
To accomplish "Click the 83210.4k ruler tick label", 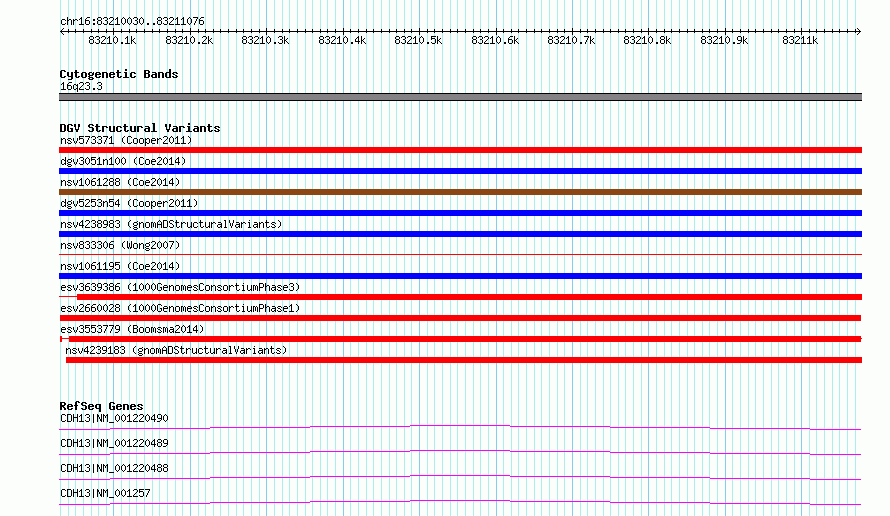I will click(x=342, y=40).
